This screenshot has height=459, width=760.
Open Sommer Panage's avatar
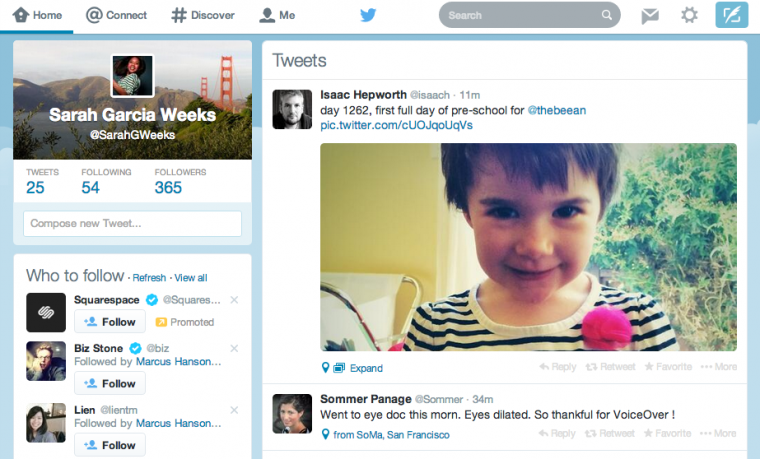[x=292, y=413]
